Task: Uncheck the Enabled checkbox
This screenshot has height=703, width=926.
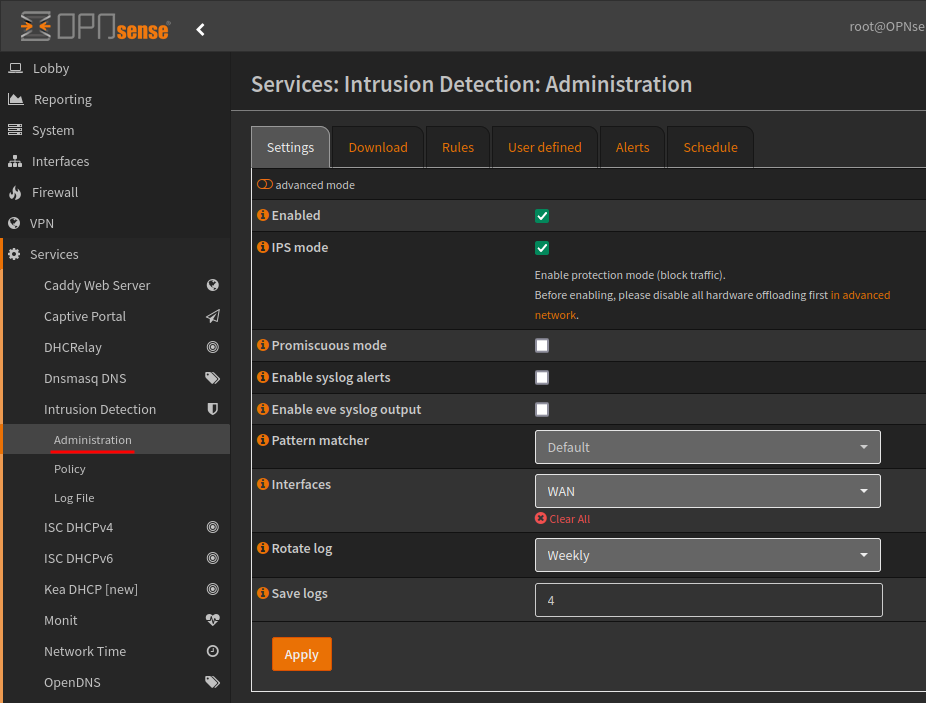Action: 542,216
